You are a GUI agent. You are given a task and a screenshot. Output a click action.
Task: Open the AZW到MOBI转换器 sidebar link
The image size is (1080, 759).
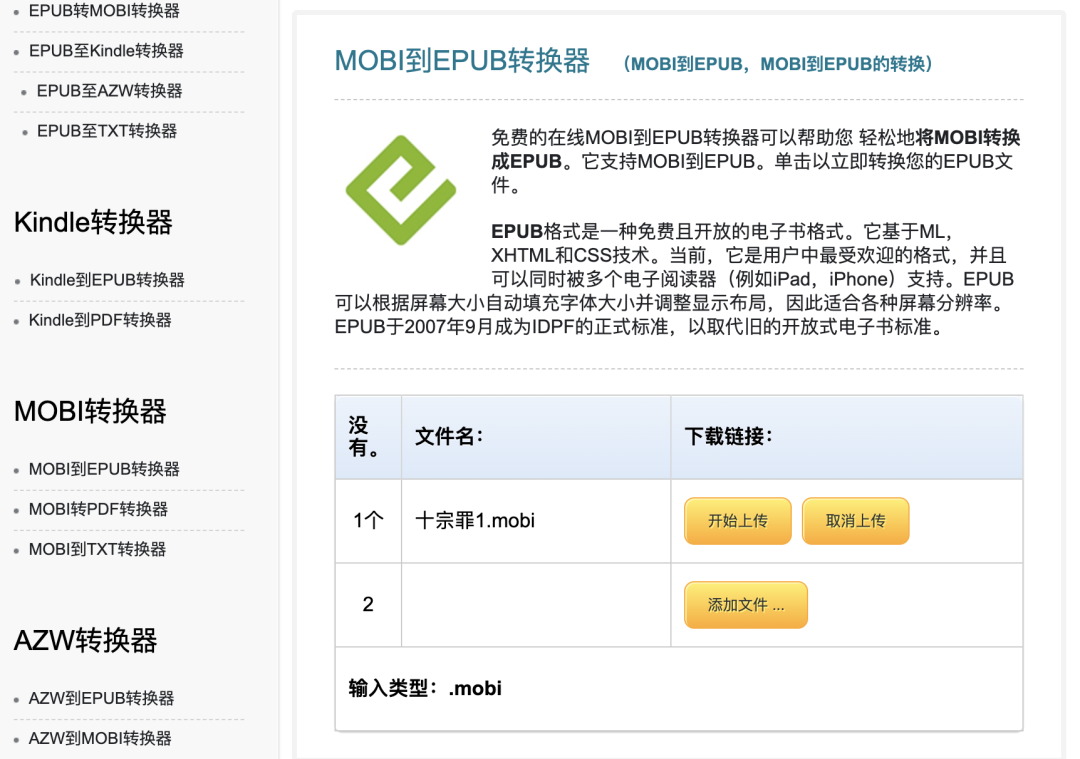(96, 738)
